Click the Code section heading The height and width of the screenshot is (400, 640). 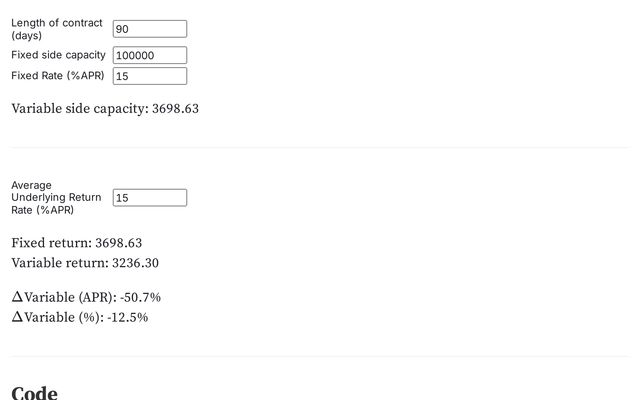[x=34, y=392]
